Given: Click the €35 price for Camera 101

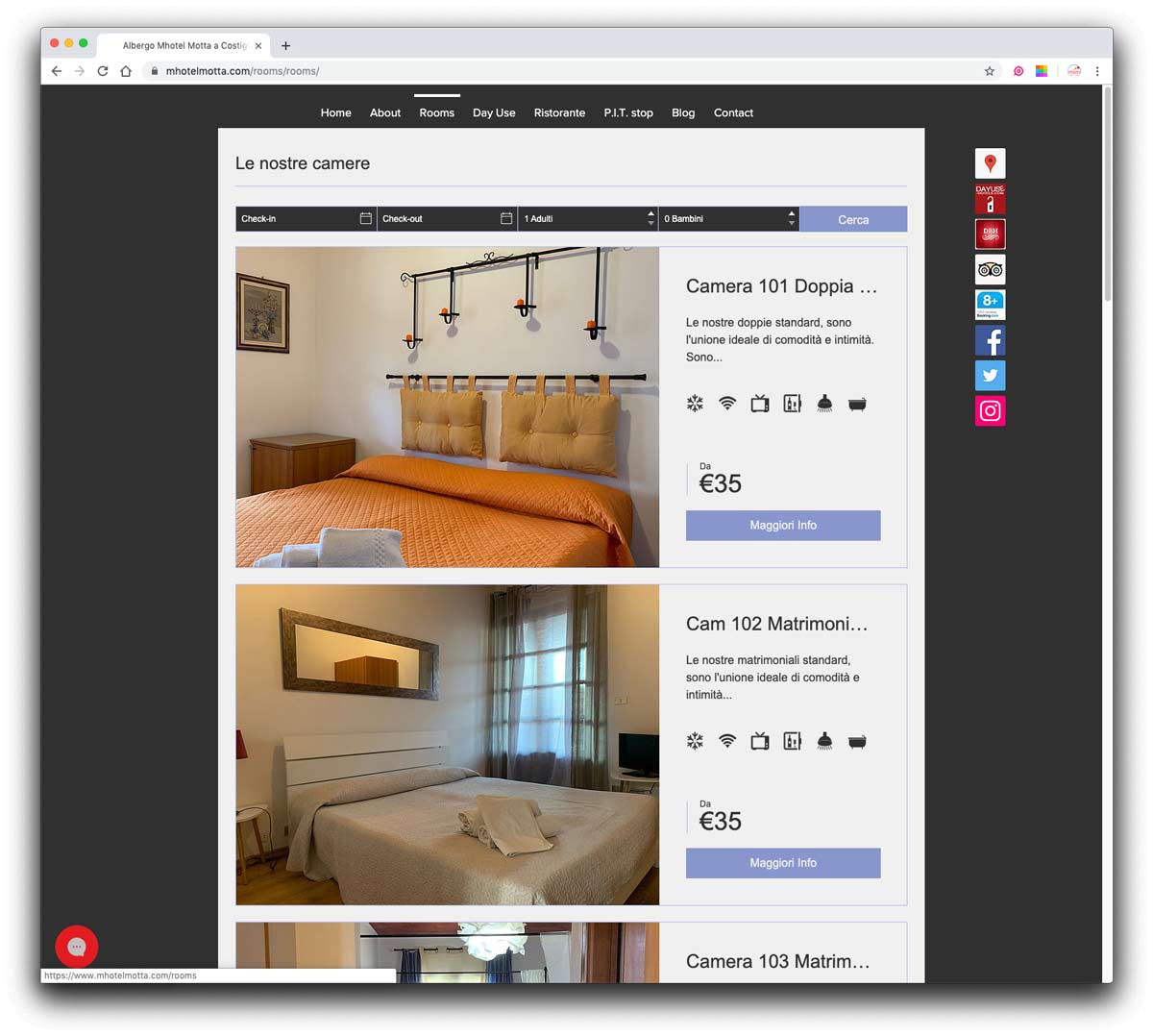Looking at the screenshot, I should (x=720, y=483).
